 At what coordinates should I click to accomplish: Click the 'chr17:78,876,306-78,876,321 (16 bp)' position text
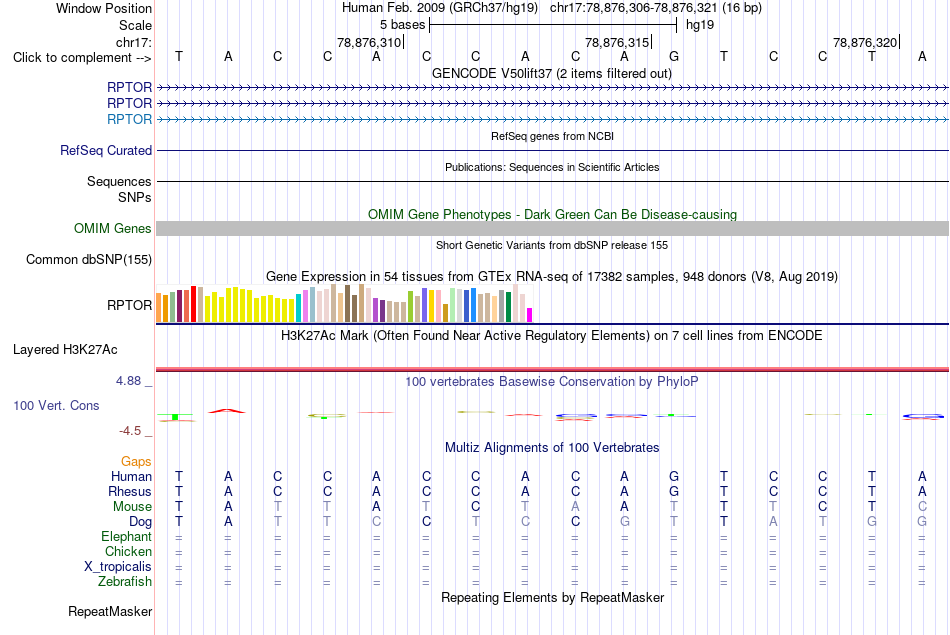coord(656,8)
